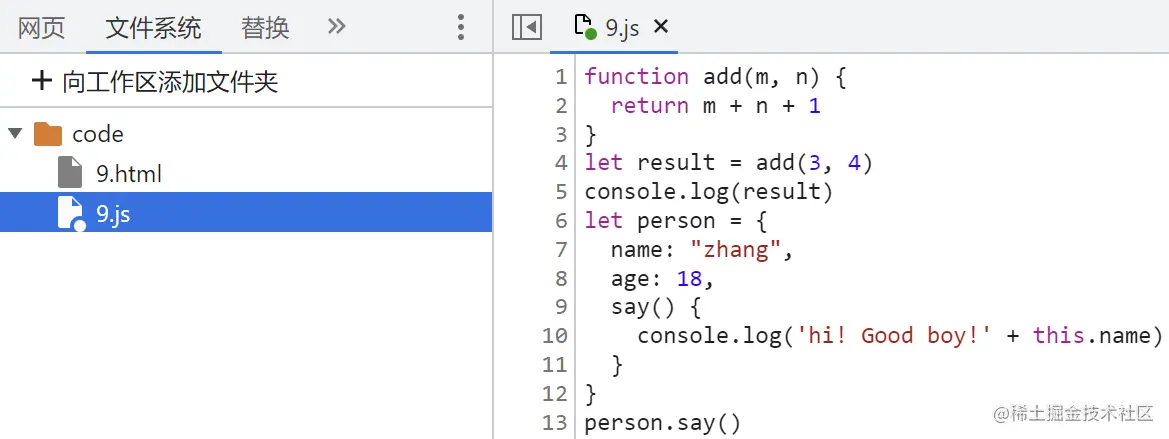Click line number 1 in gutter

click(561, 77)
